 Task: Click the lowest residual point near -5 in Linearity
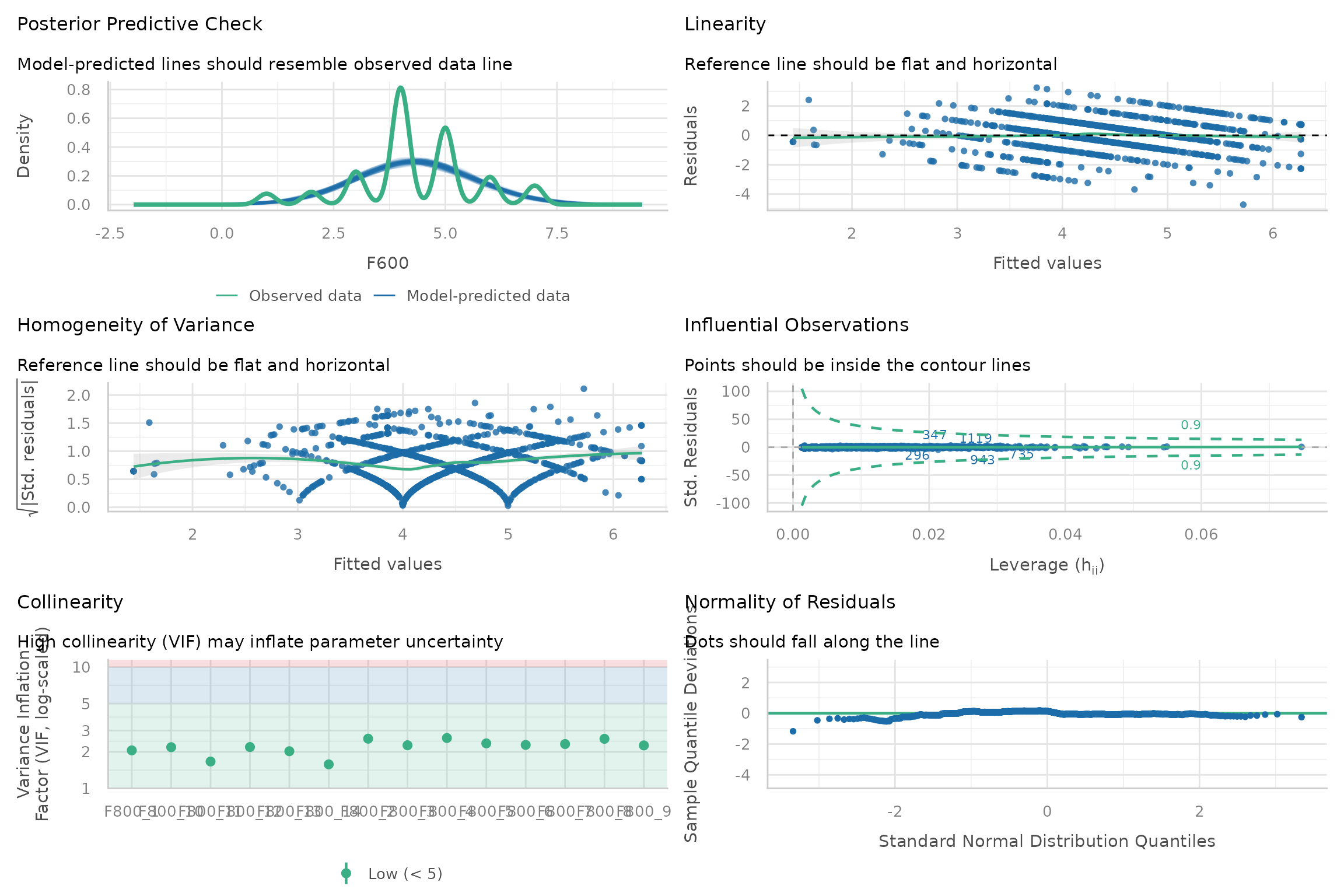pos(1243,205)
